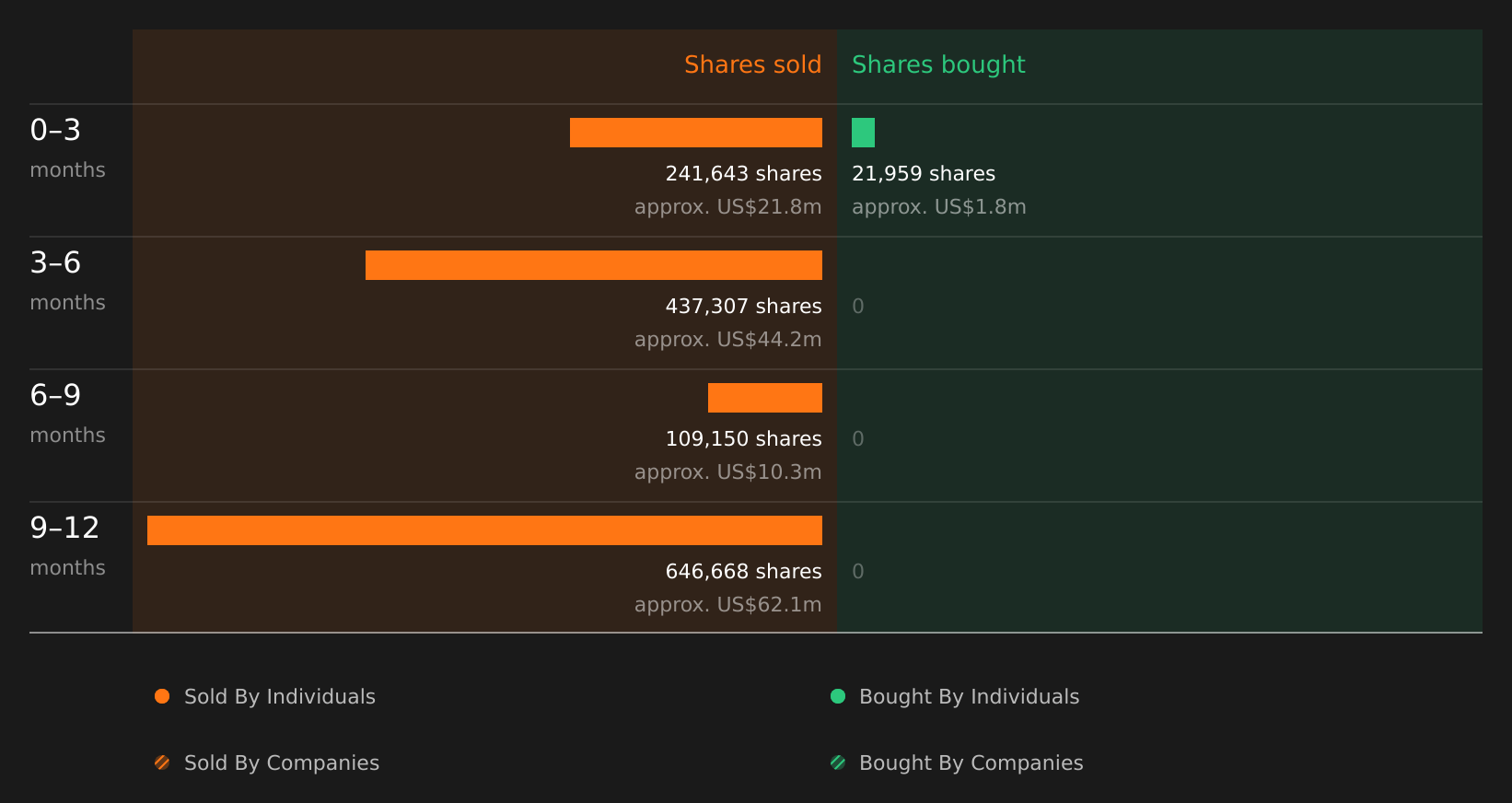1512x803 pixels.
Task: Click the 6–9 row label
Action: pyautogui.click(x=55, y=396)
